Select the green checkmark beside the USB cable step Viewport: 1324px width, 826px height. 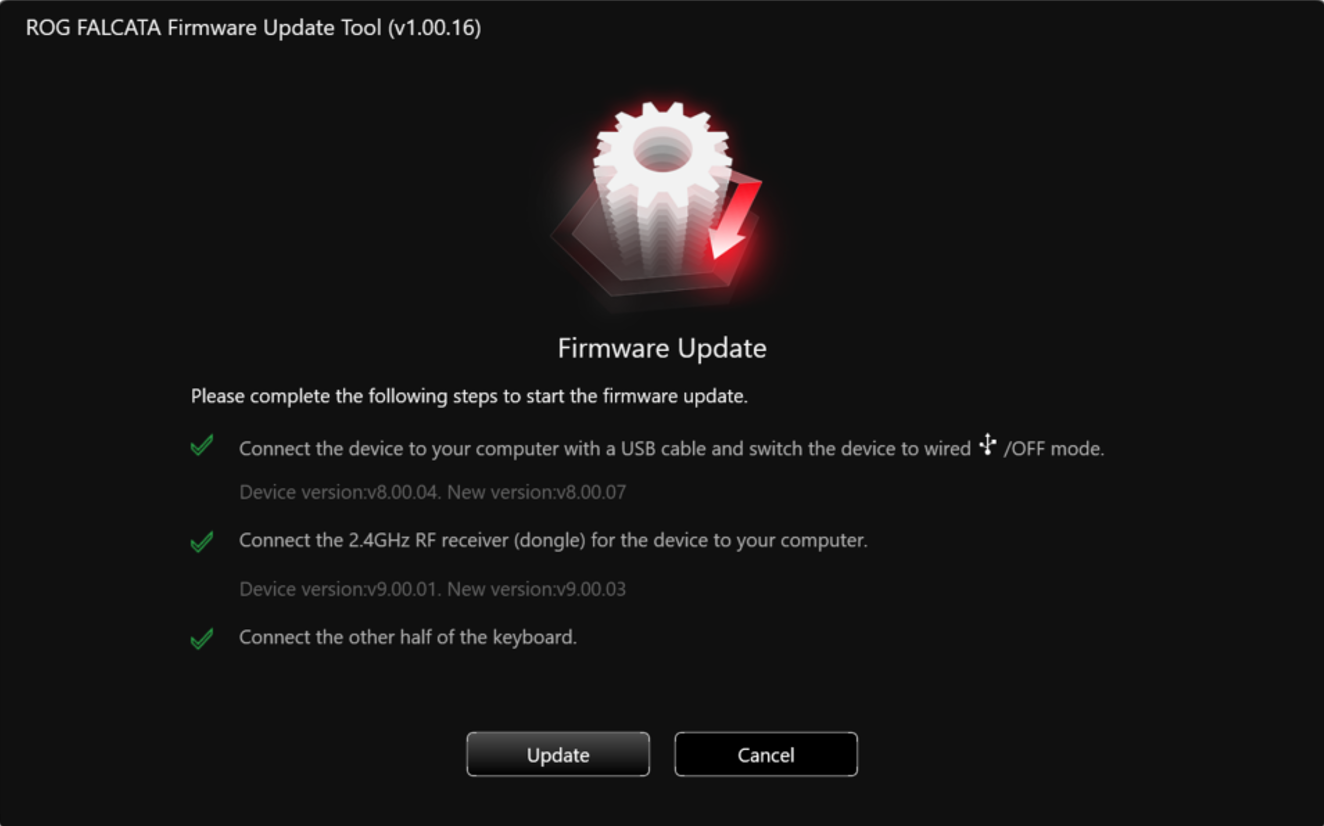202,446
